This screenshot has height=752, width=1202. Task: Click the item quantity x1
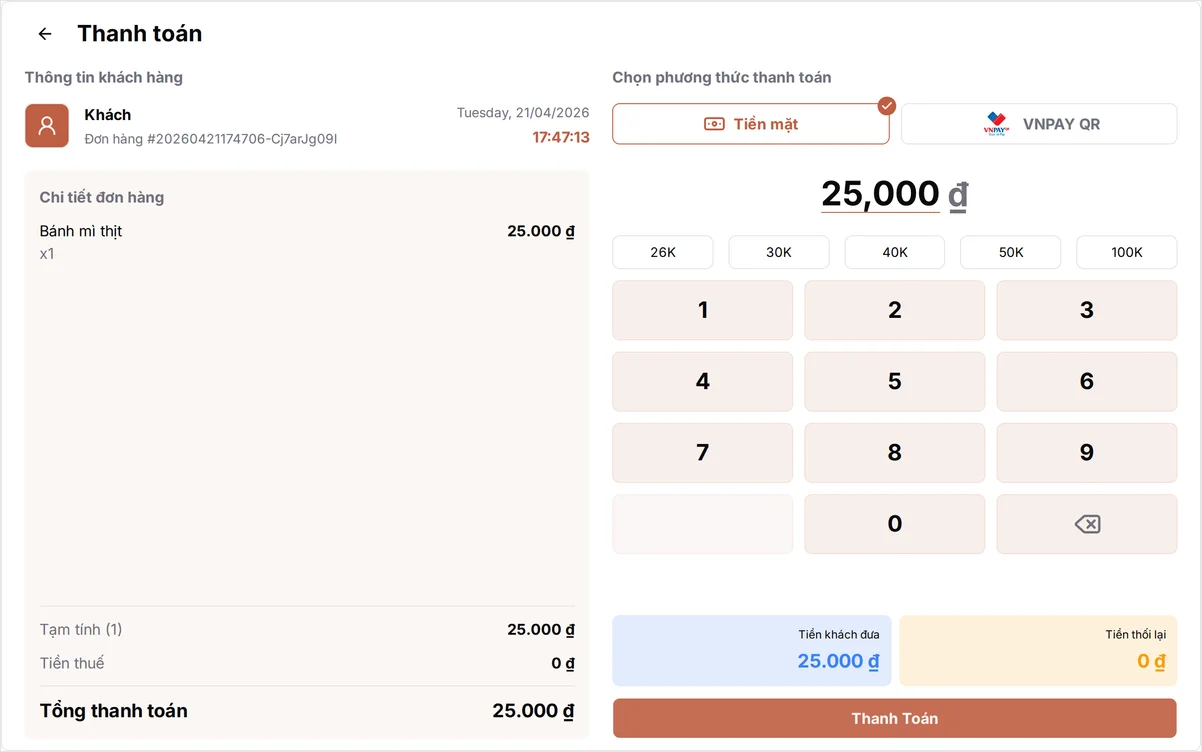tap(47, 254)
